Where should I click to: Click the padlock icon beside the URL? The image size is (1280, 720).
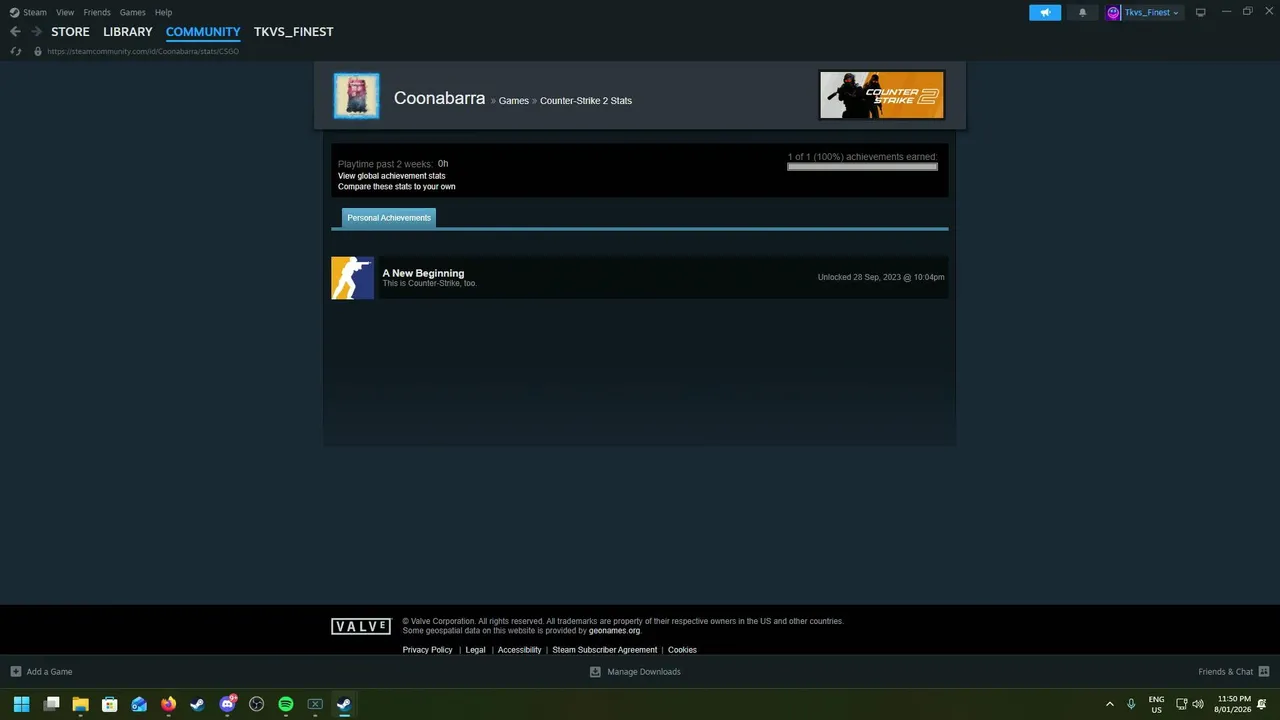click(x=38, y=51)
